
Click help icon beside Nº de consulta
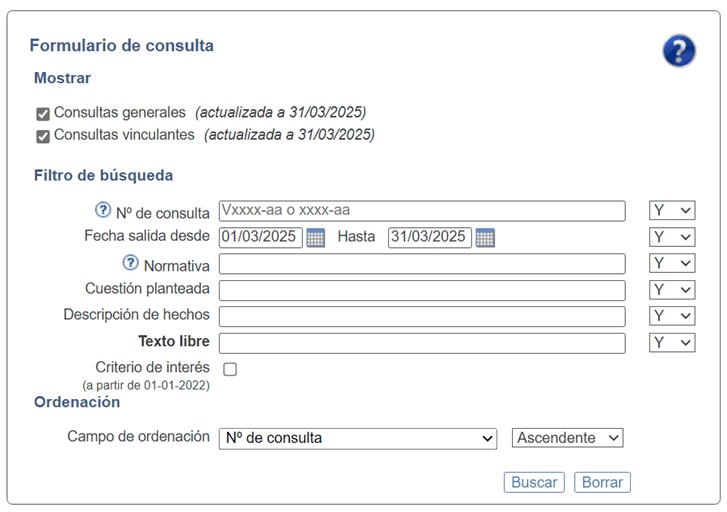(102, 211)
